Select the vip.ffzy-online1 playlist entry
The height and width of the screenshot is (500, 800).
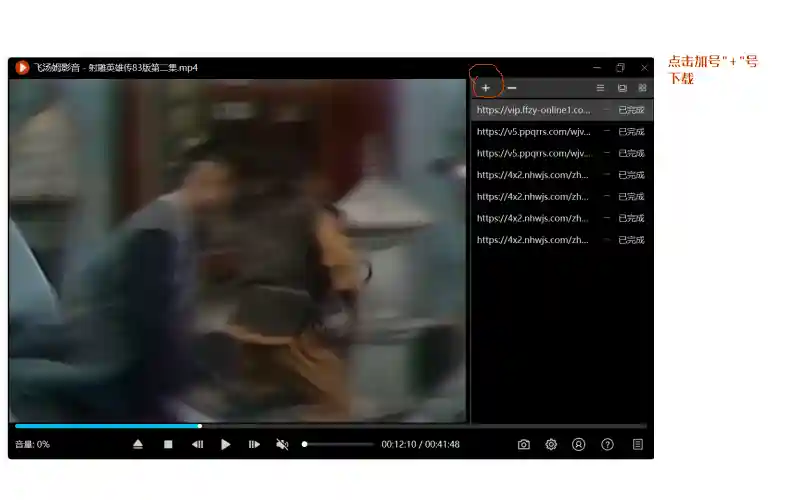pos(562,110)
